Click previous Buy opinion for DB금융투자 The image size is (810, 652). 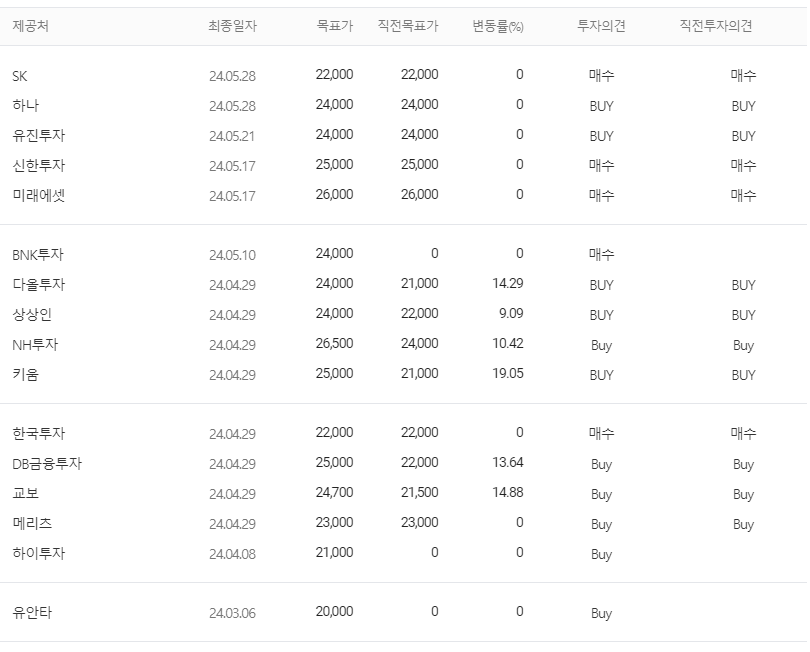click(743, 464)
